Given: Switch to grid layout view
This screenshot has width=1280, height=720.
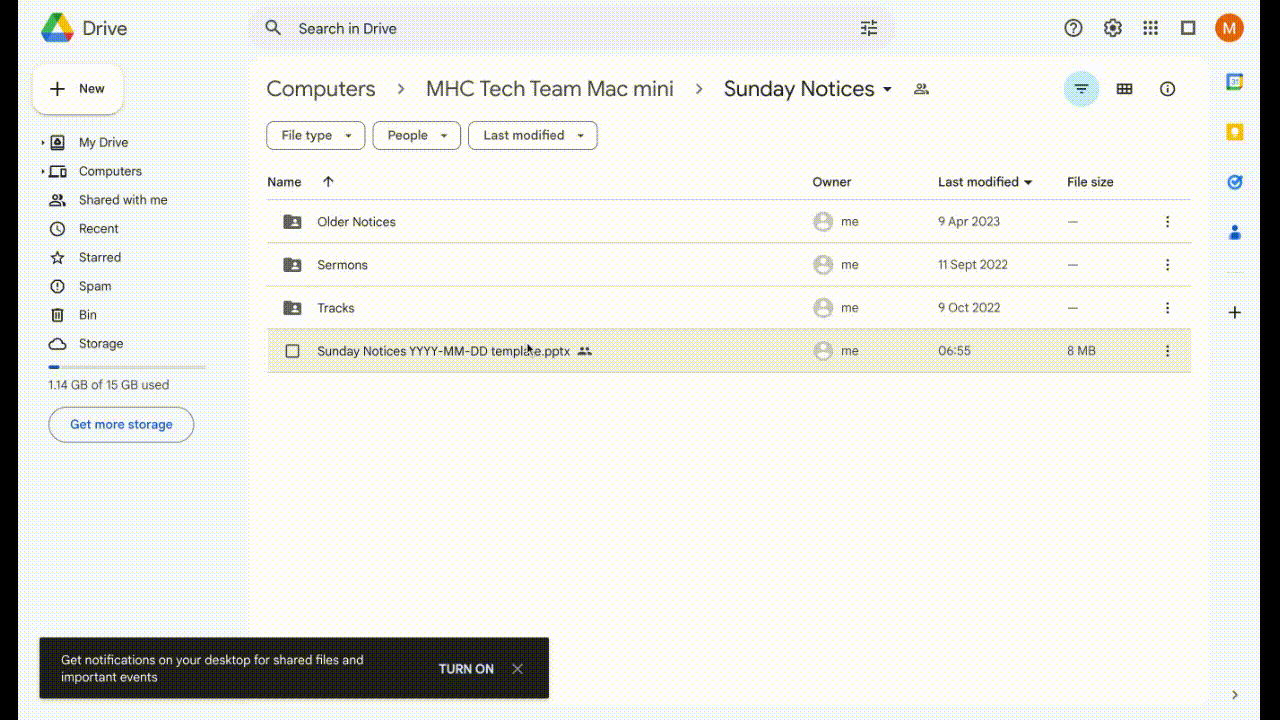Looking at the screenshot, I should (1124, 89).
